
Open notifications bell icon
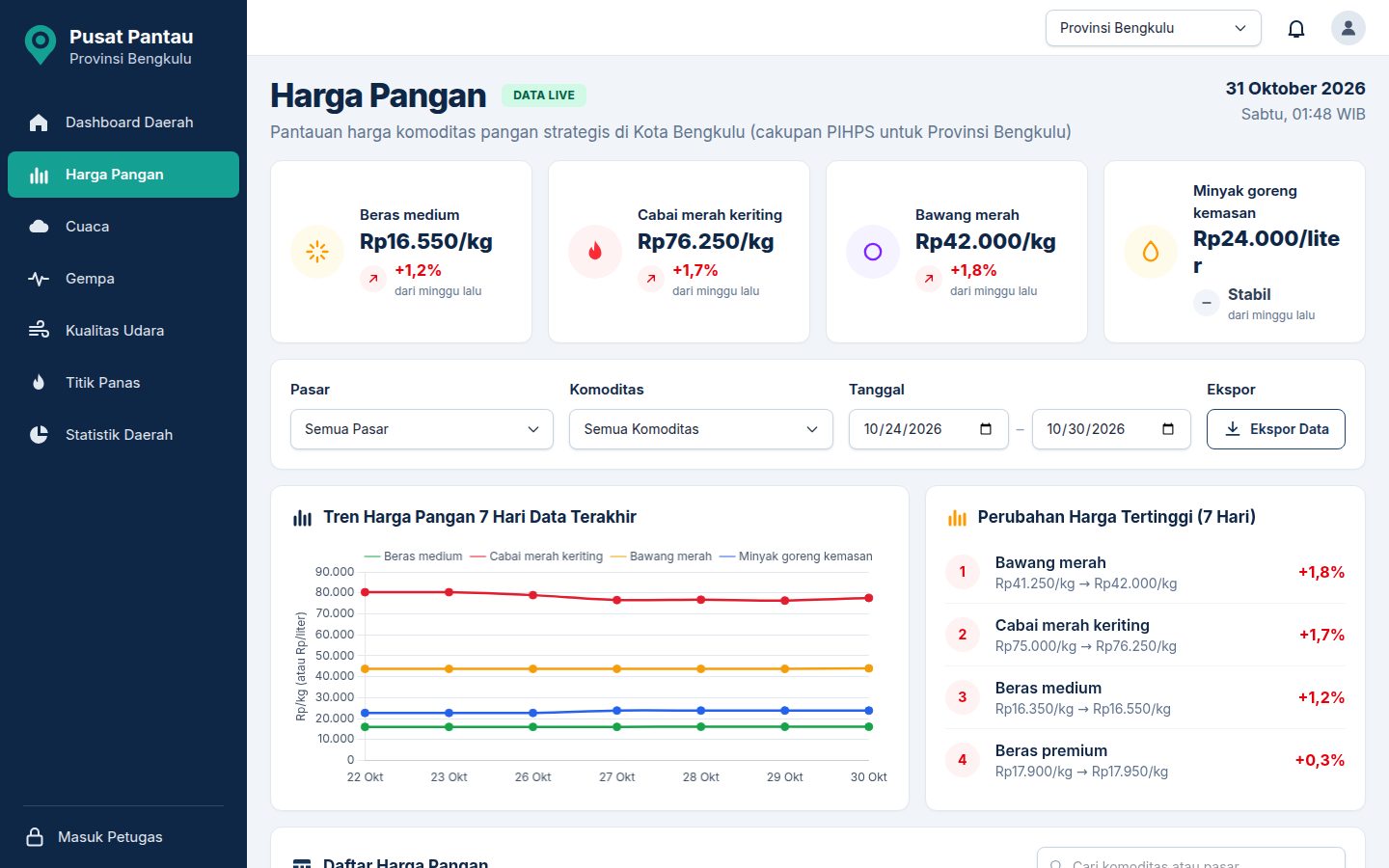point(1296,28)
